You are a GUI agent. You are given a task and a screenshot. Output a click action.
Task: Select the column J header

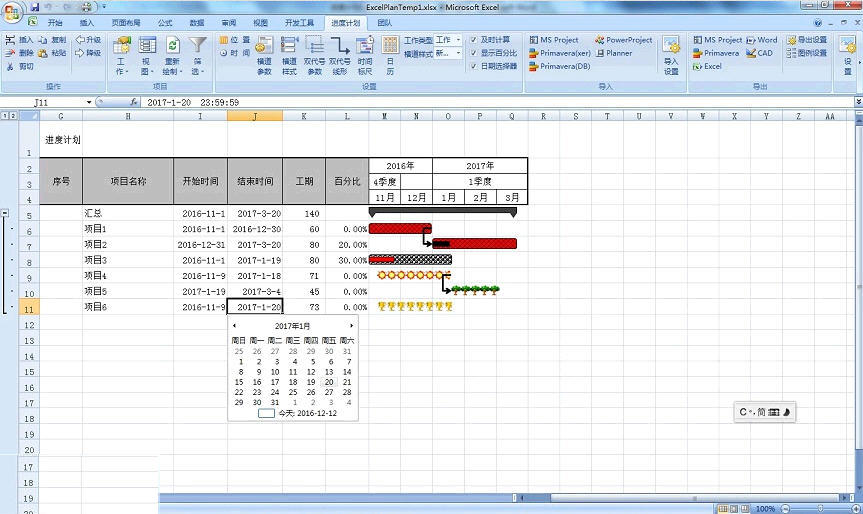pos(255,116)
